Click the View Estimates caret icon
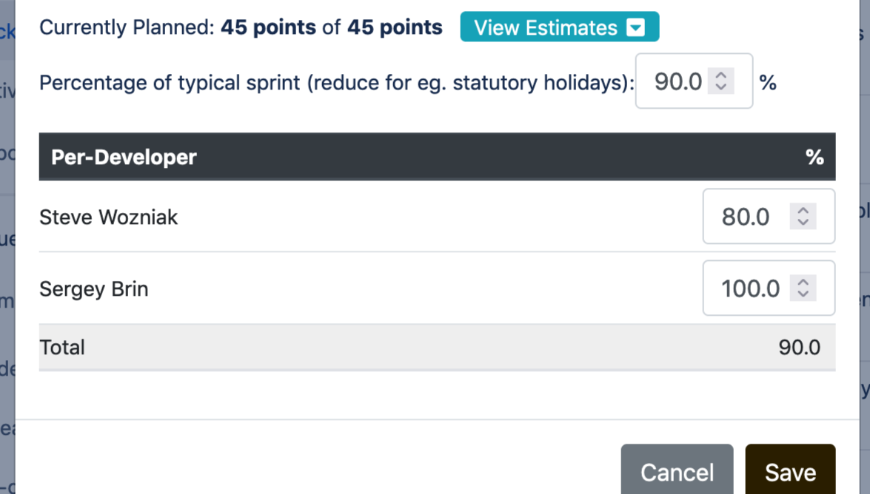This screenshot has height=494, width=870. click(635, 28)
